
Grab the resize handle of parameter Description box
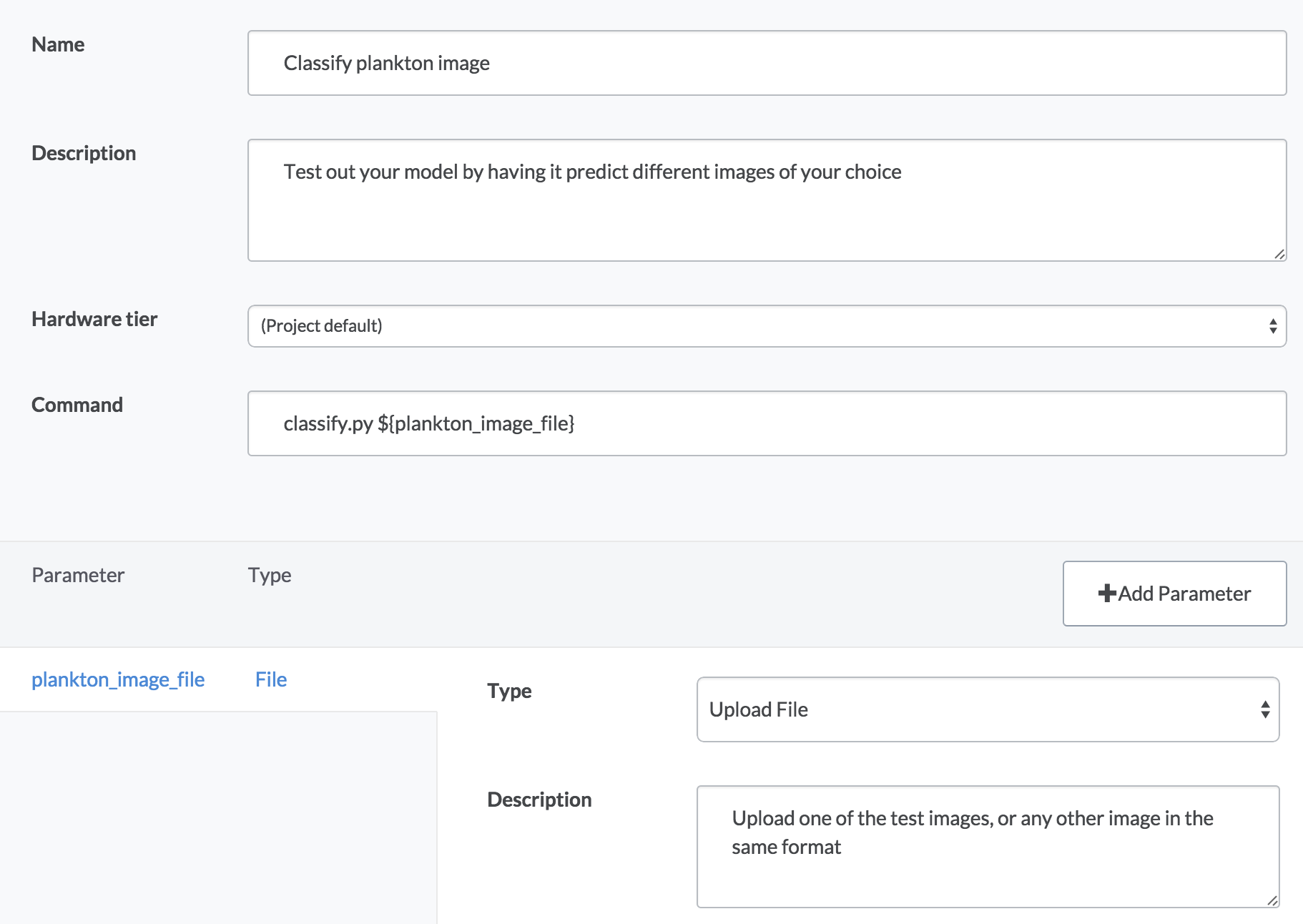[x=1272, y=900]
